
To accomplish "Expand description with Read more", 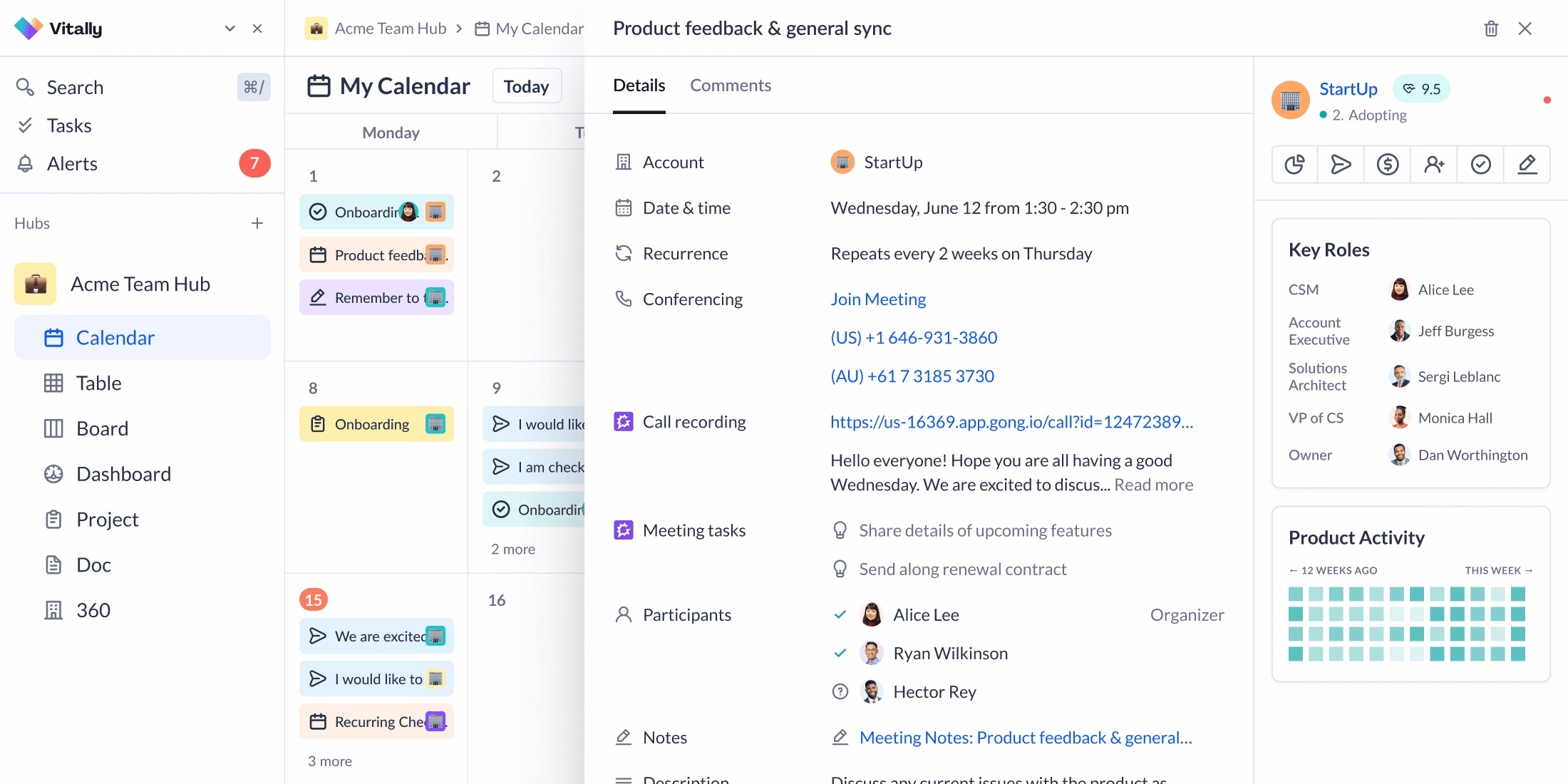I will 1153,485.
